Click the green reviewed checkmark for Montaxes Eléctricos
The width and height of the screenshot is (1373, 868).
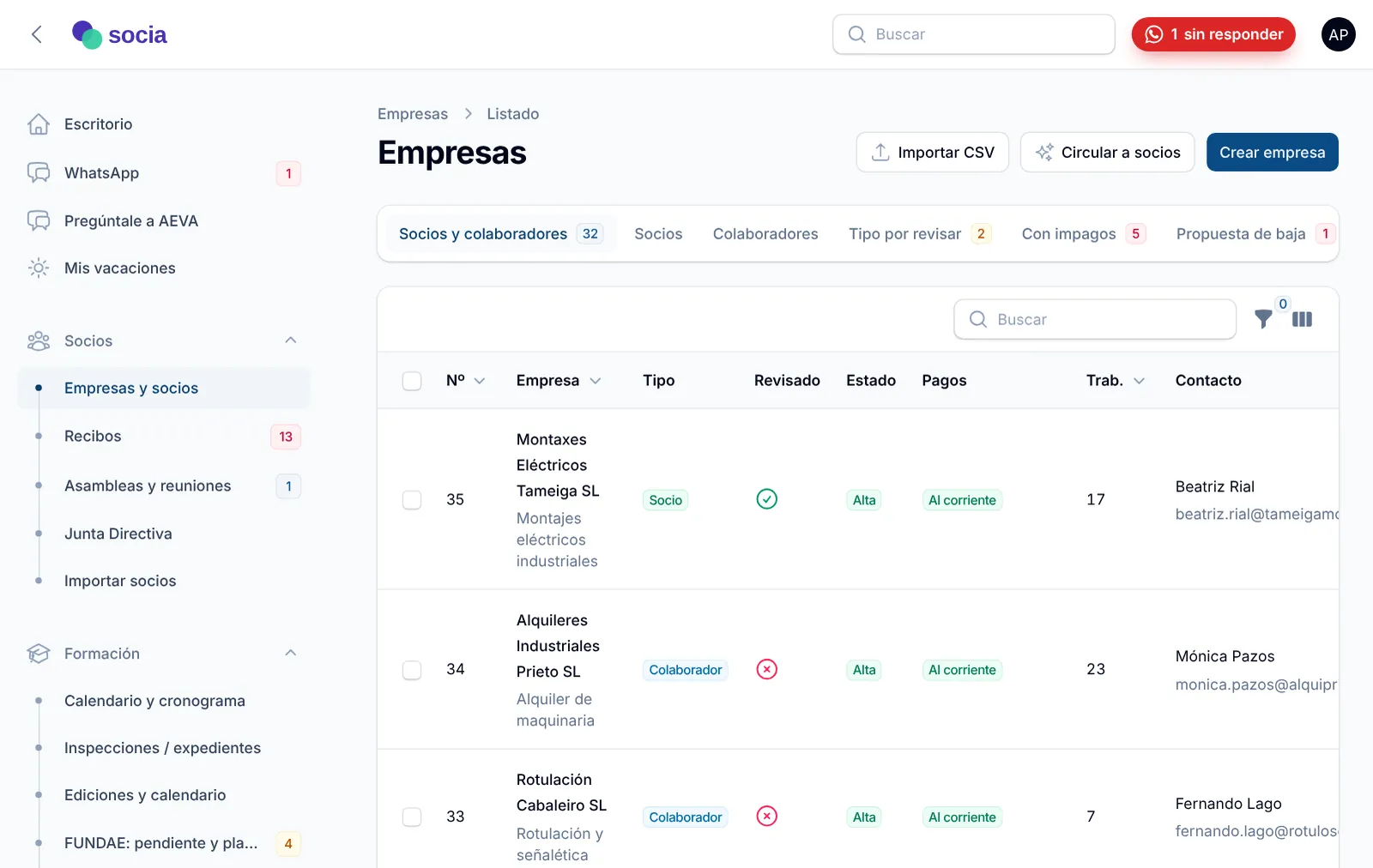pos(767,499)
